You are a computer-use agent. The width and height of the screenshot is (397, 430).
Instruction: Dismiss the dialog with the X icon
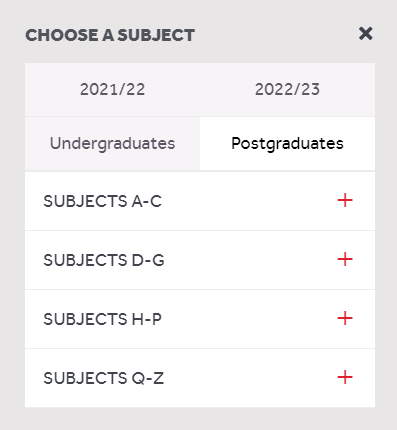pos(365,34)
